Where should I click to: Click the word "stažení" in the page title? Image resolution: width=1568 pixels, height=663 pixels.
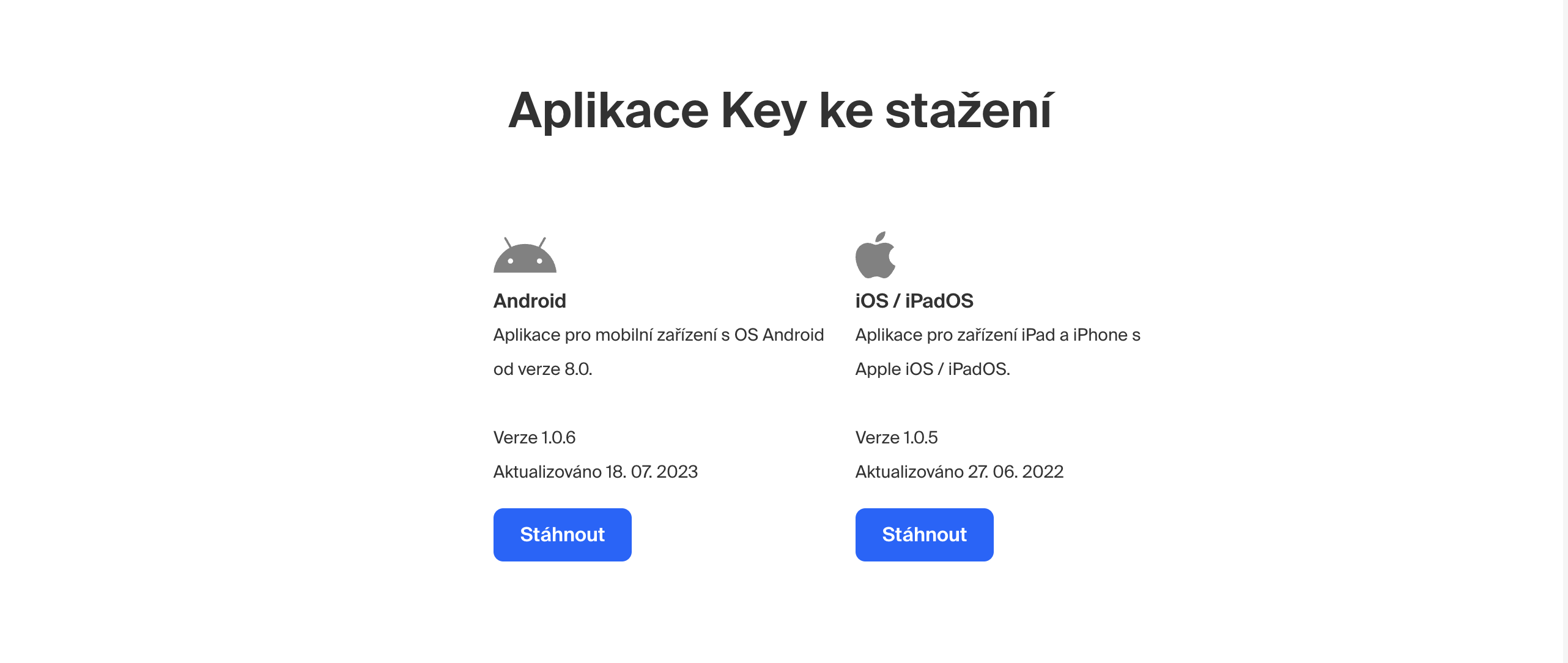pos(969,111)
